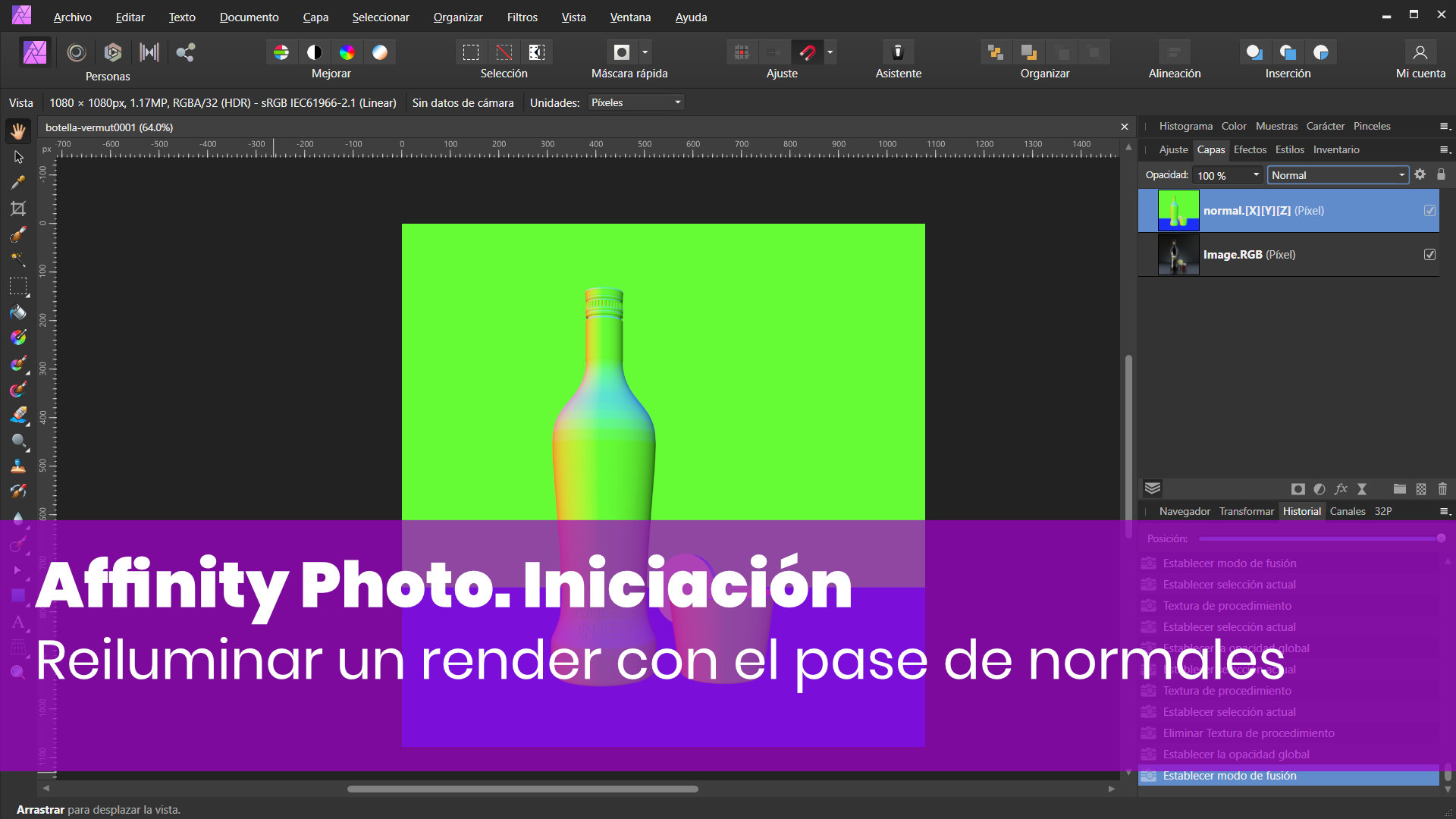1456x819 pixels.
Task: Apply Auto White Balance enhancement
Action: [380, 52]
